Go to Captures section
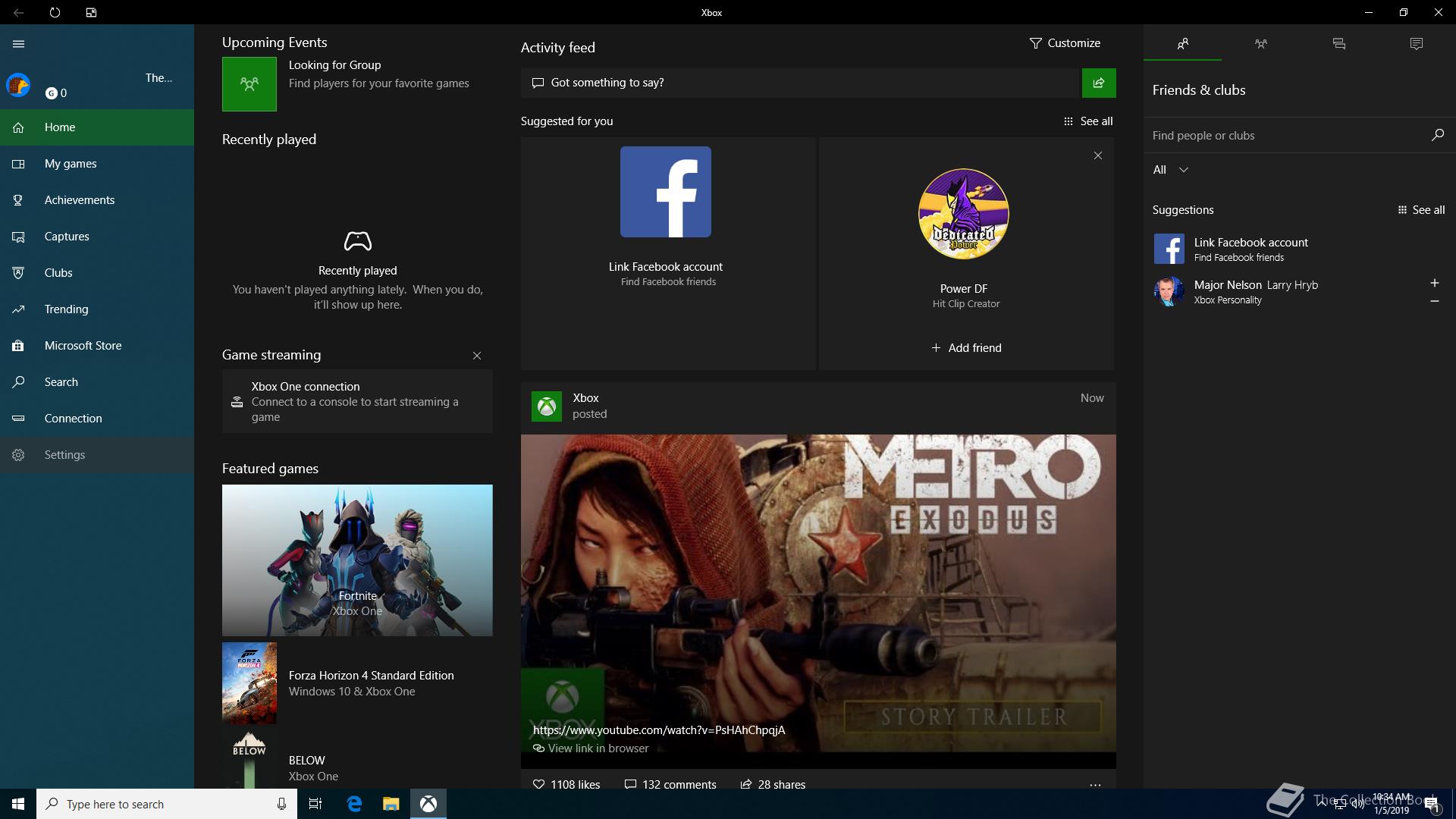 67,237
